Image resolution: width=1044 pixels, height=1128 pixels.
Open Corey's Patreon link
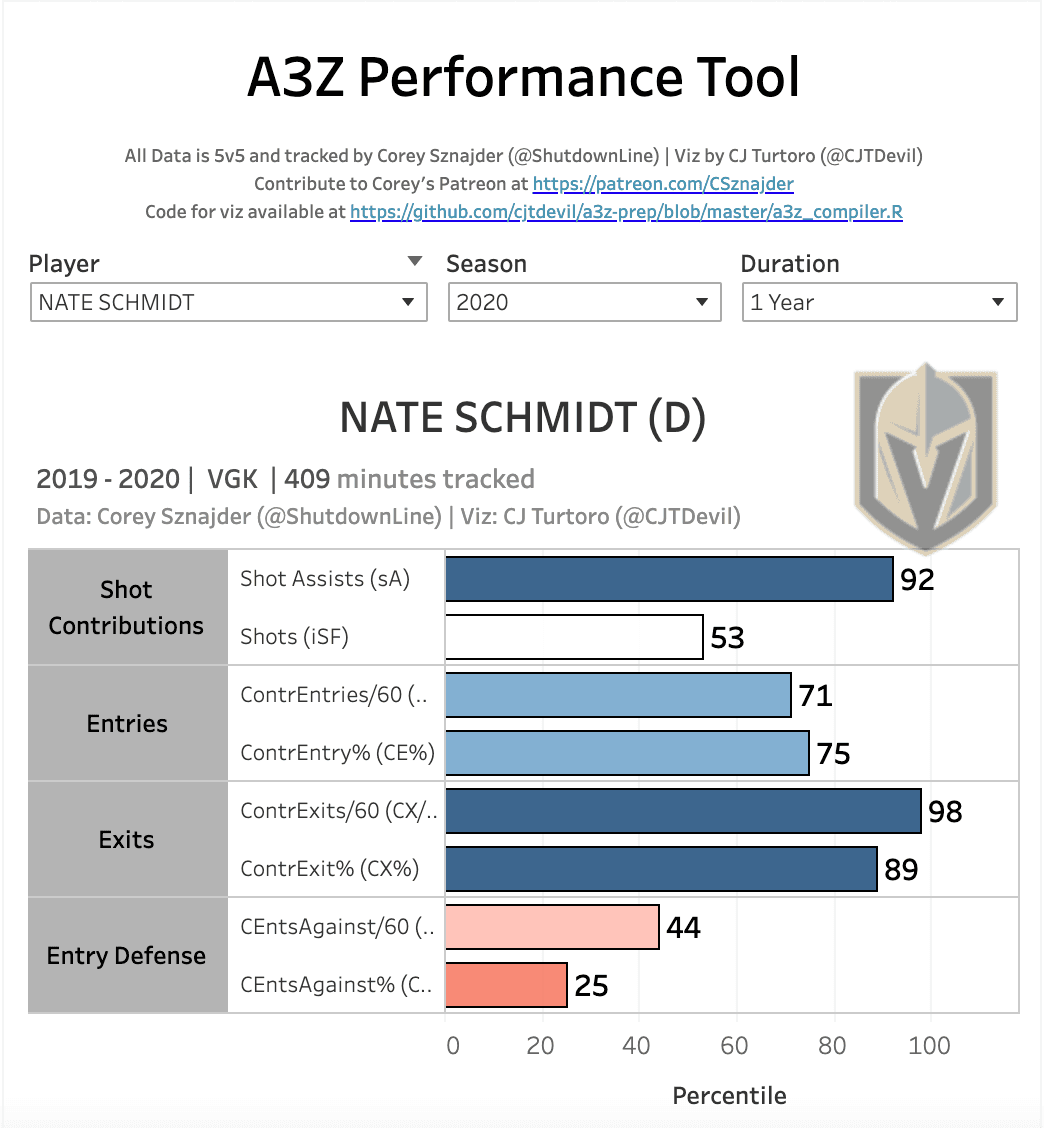point(663,184)
